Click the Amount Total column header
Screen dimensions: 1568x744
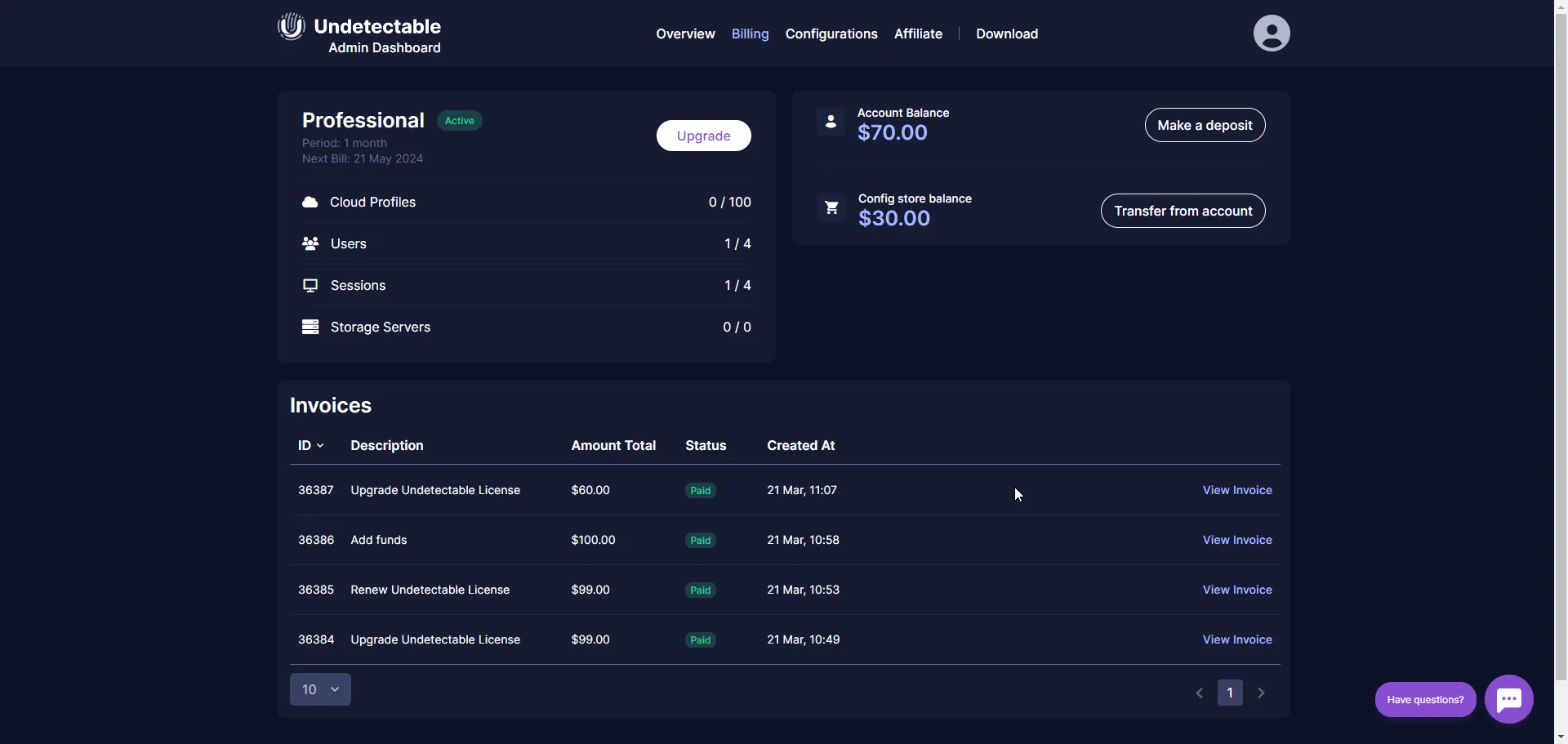(x=613, y=445)
